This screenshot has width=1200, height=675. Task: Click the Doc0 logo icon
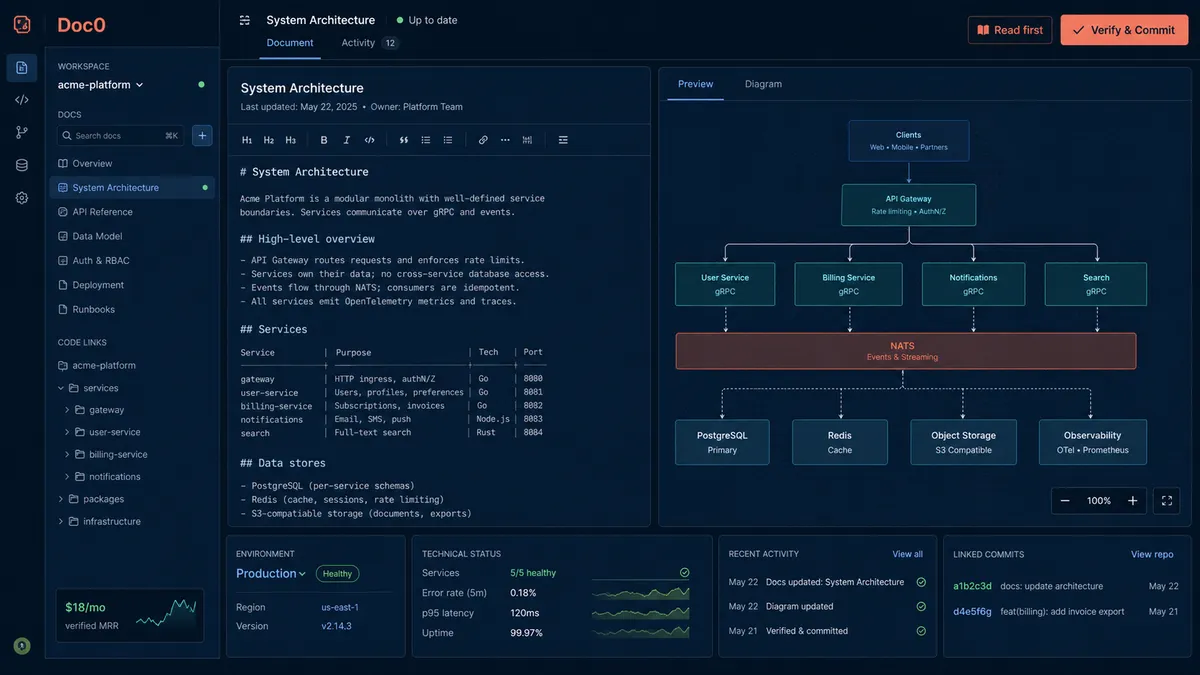coord(22,24)
